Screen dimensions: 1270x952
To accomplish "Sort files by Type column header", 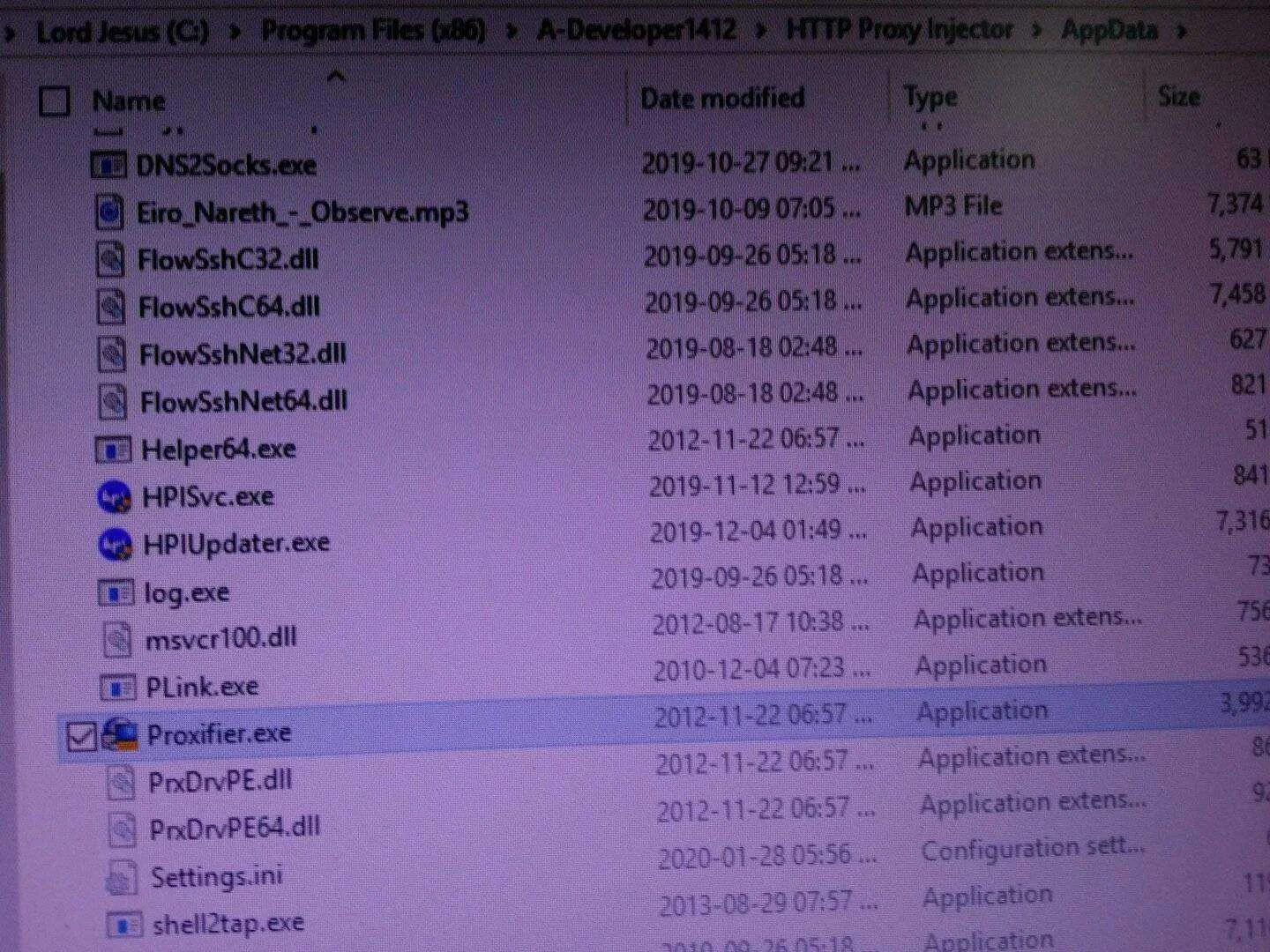I will 930,96.
